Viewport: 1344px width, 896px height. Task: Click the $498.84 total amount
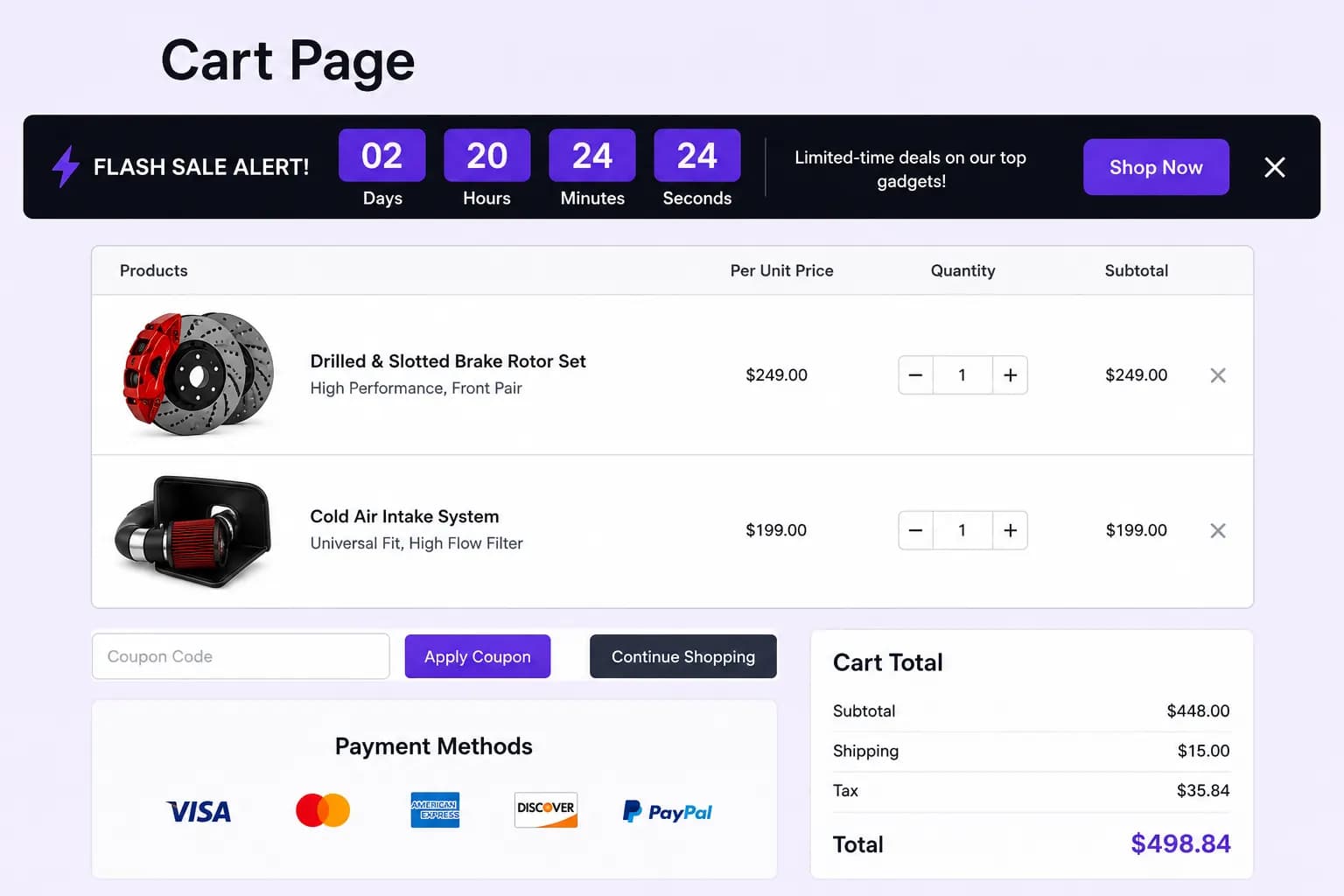(x=1180, y=843)
